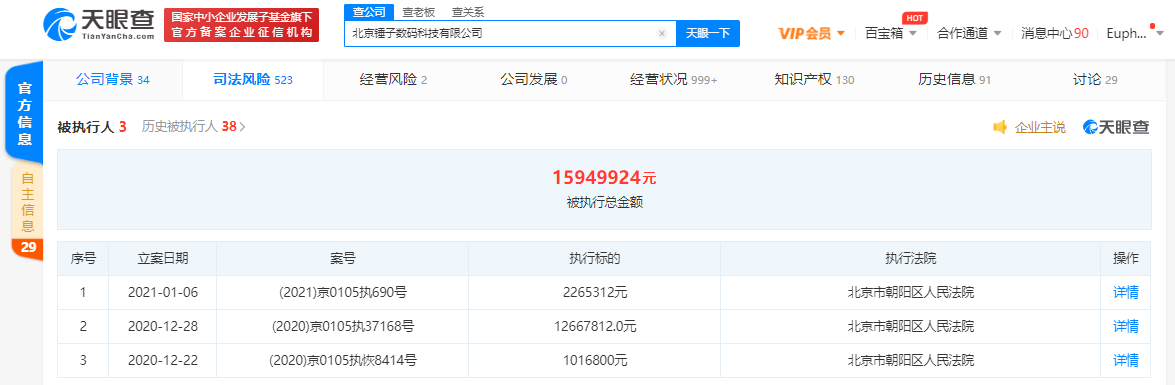The width and height of the screenshot is (1175, 385).
Task: Click case number (2020)京0105执37168号
Action: coord(342,327)
